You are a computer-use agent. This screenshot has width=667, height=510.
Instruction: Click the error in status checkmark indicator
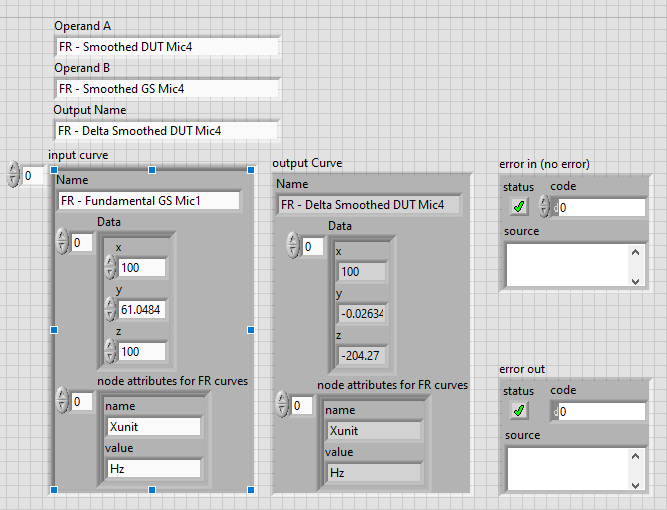click(519, 207)
